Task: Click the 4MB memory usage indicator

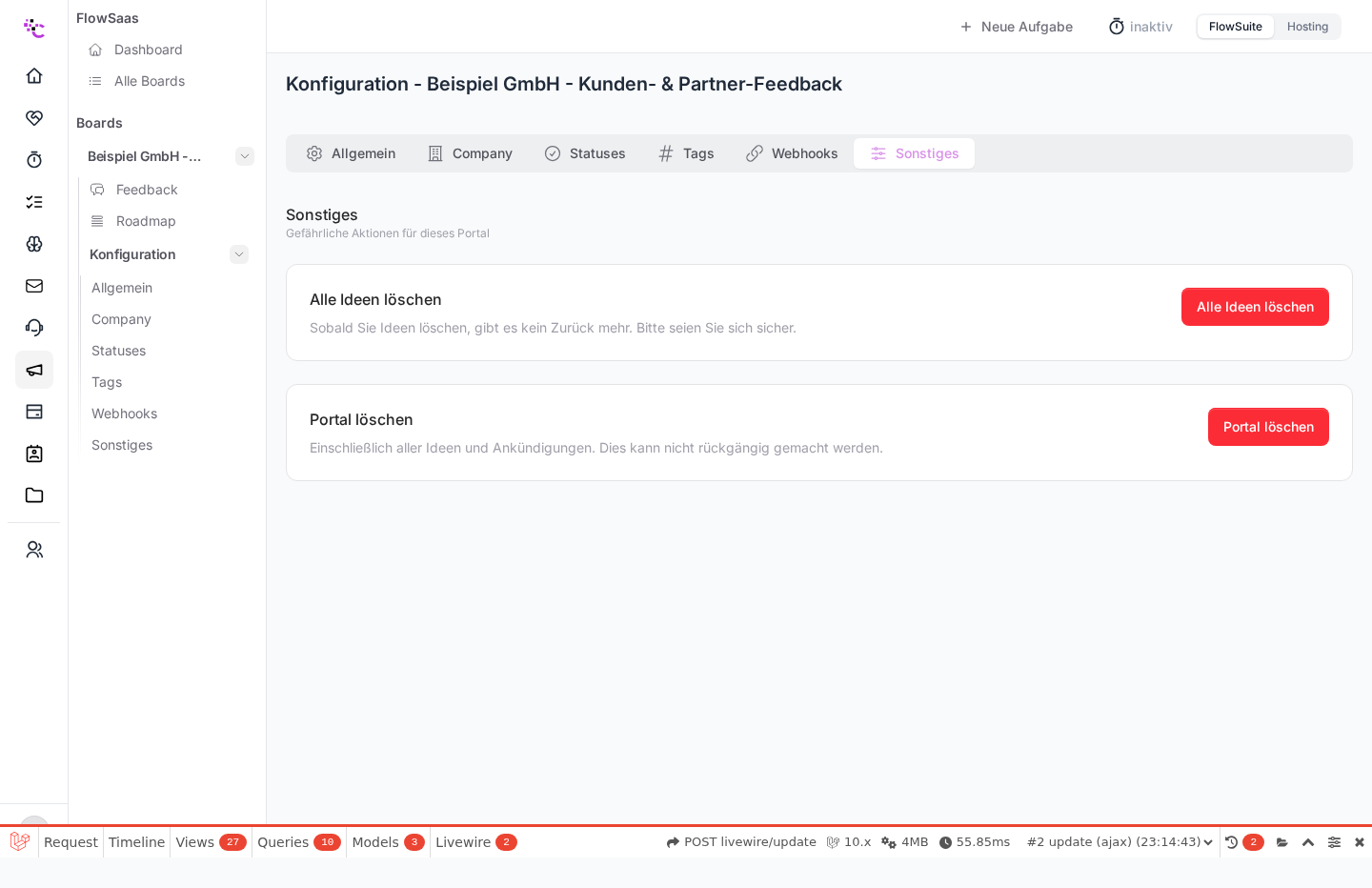Action: 904,842
